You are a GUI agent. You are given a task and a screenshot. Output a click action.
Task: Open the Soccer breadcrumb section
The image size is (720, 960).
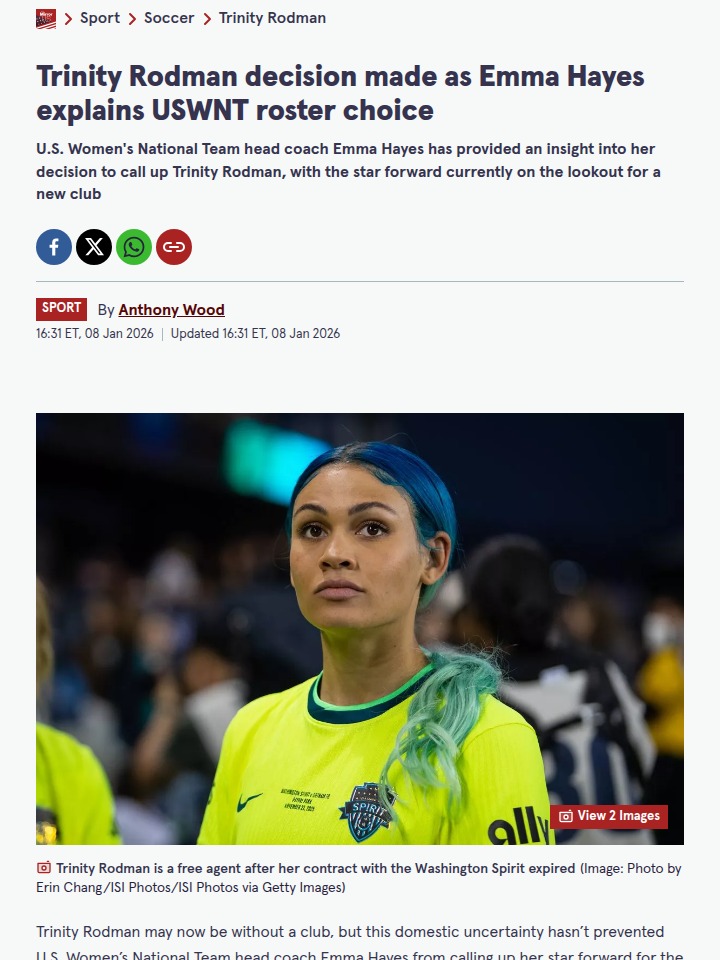(169, 18)
